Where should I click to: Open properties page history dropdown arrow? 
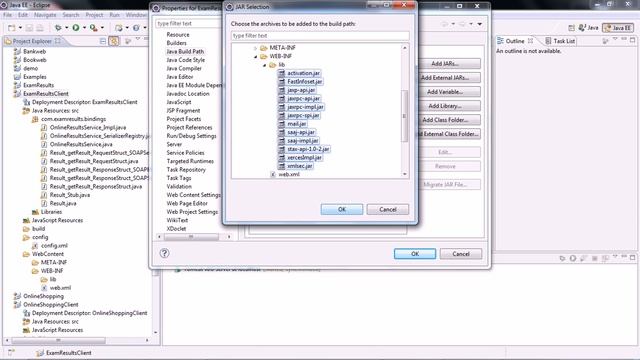[x=480, y=24]
